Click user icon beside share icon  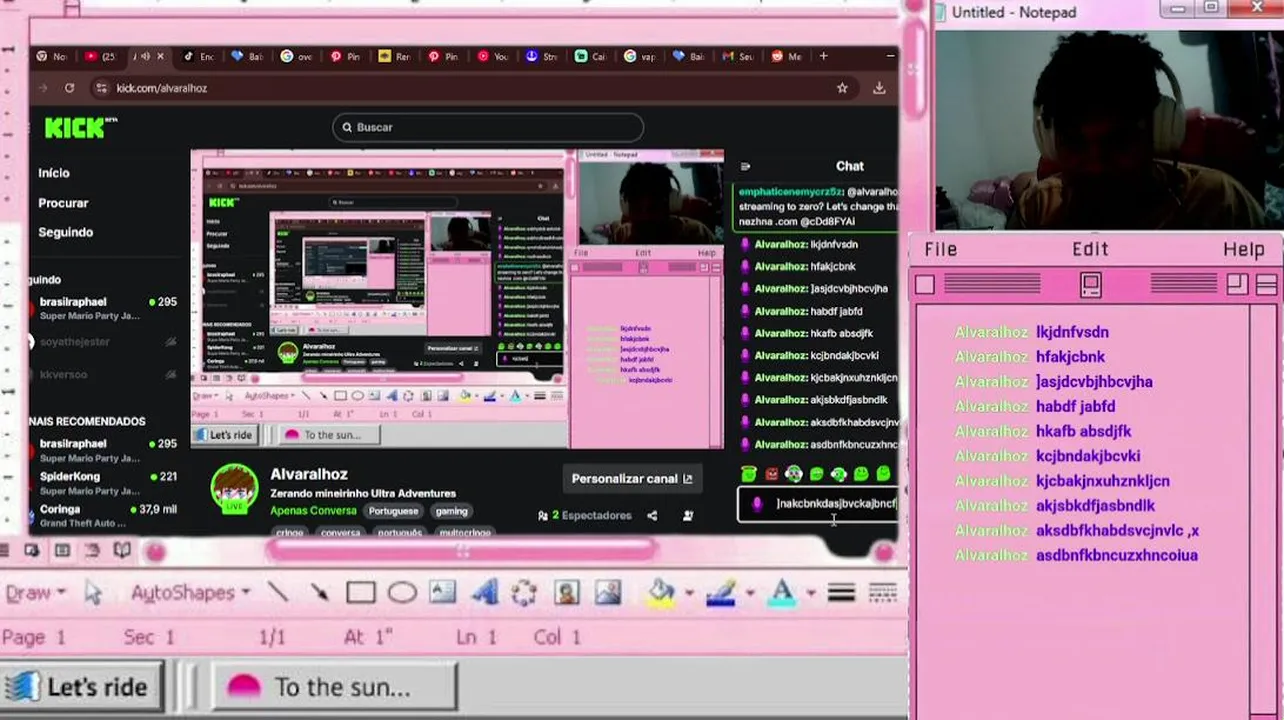(688, 516)
